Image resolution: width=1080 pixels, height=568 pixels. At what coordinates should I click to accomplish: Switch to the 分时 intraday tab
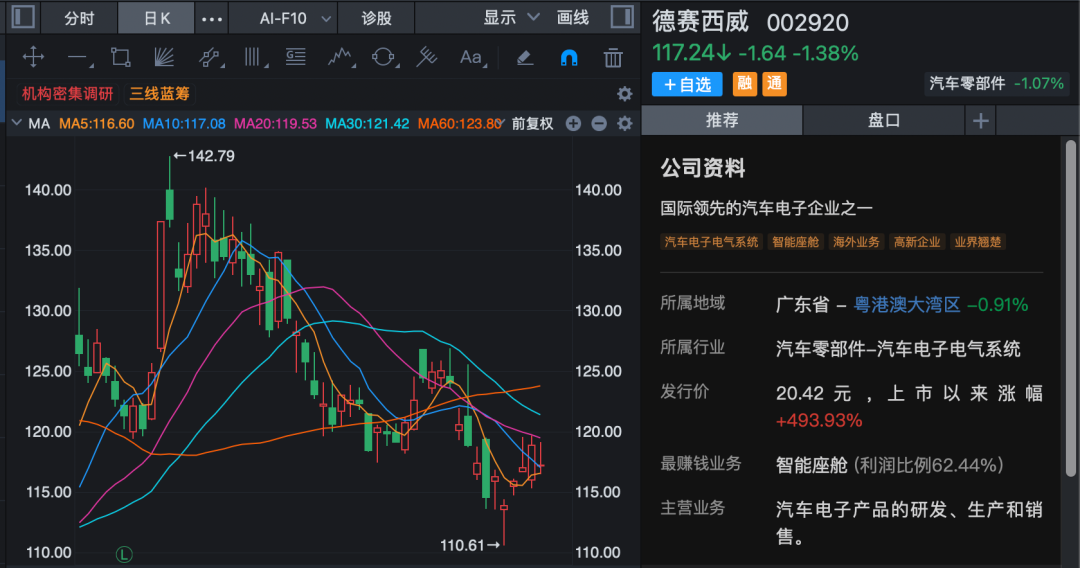(x=79, y=19)
